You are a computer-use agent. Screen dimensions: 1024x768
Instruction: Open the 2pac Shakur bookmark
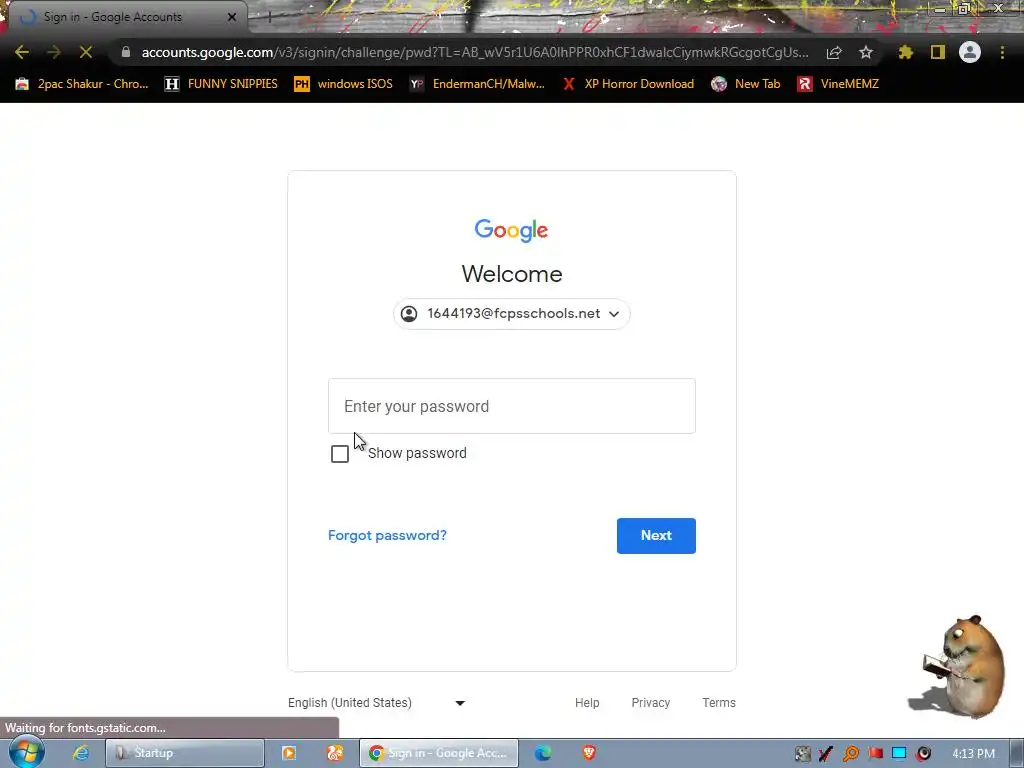pyautogui.click(x=82, y=84)
